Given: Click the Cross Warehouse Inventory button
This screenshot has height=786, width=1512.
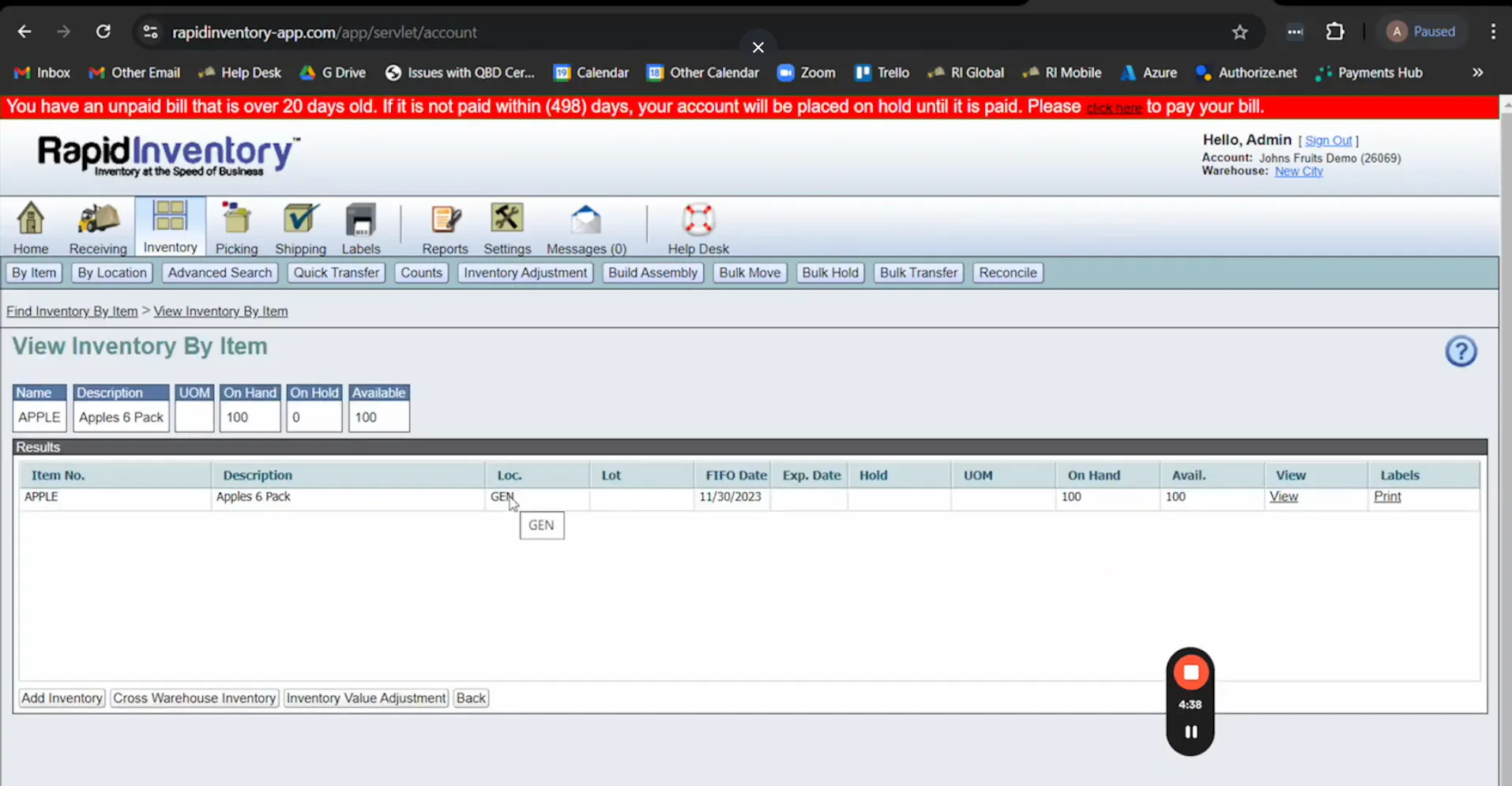Looking at the screenshot, I should pyautogui.click(x=194, y=698).
